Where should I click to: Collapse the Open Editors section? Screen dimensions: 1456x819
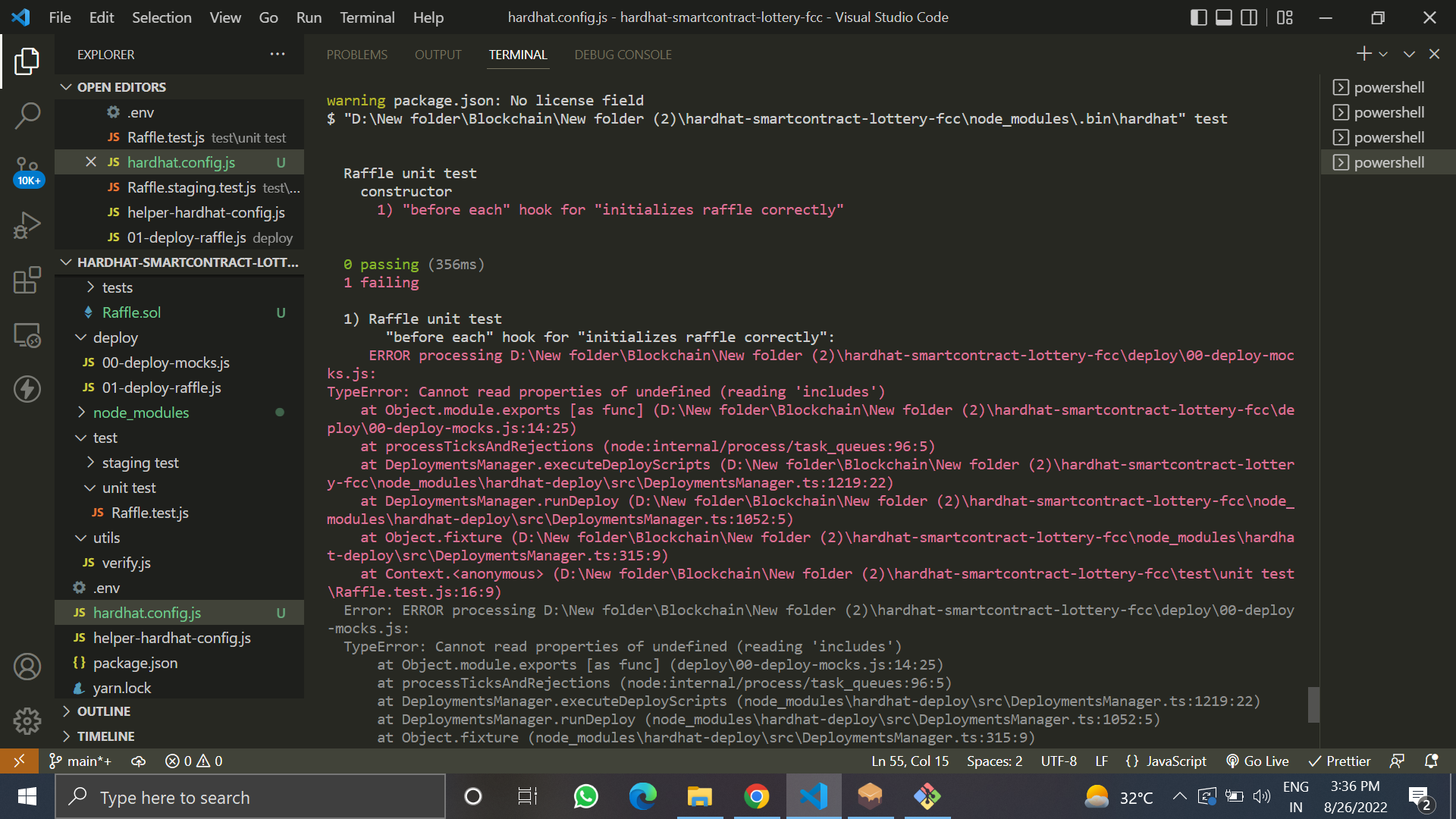point(179,87)
